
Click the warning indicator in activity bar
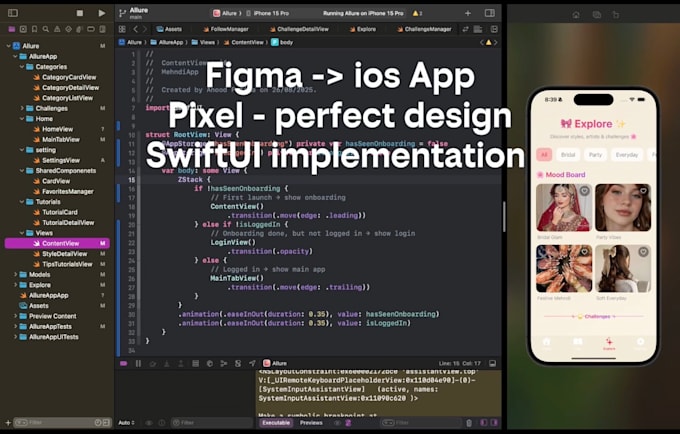pyautogui.click(x=417, y=13)
